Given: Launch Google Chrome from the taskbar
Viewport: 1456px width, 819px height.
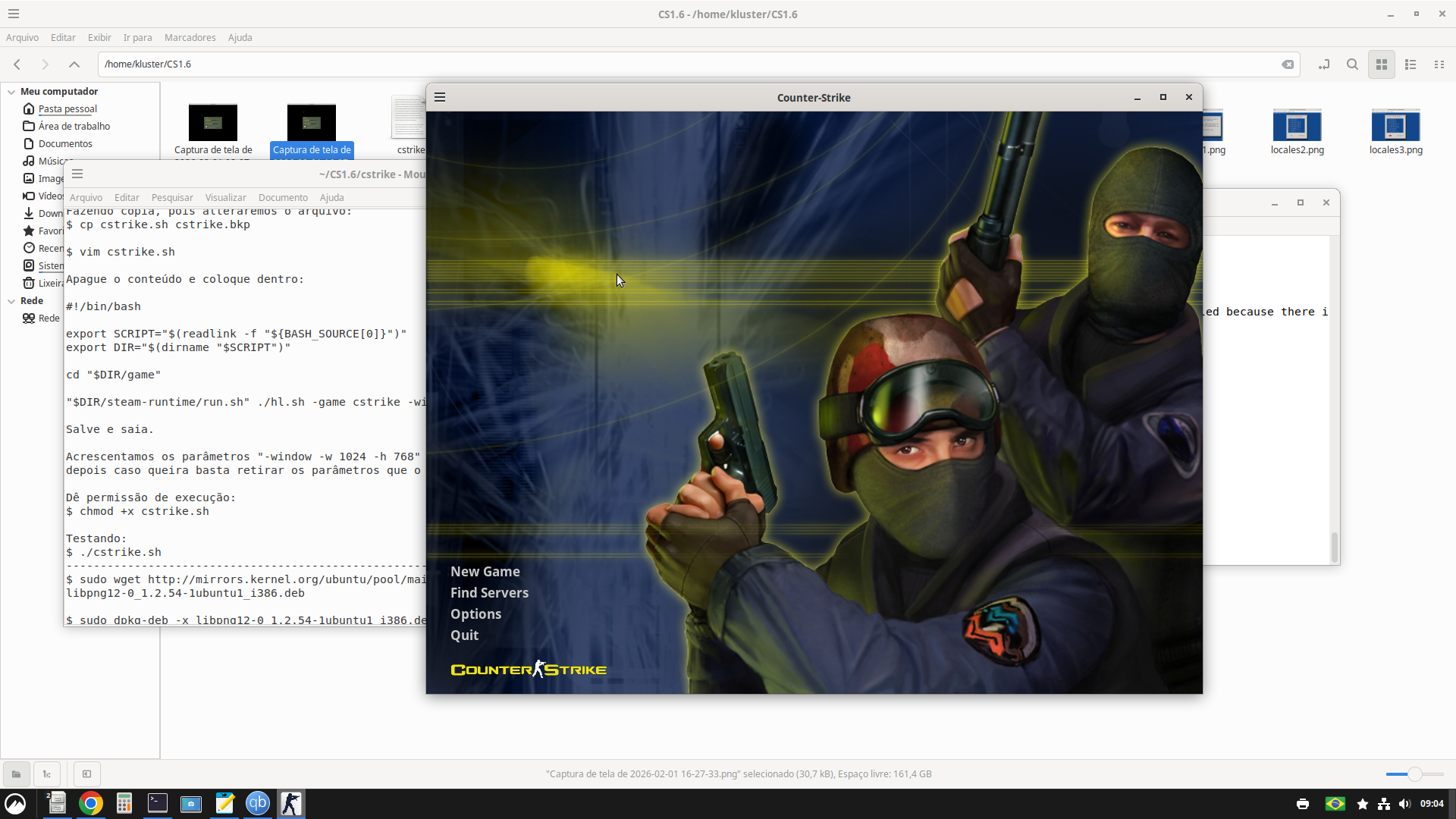Looking at the screenshot, I should (91, 803).
